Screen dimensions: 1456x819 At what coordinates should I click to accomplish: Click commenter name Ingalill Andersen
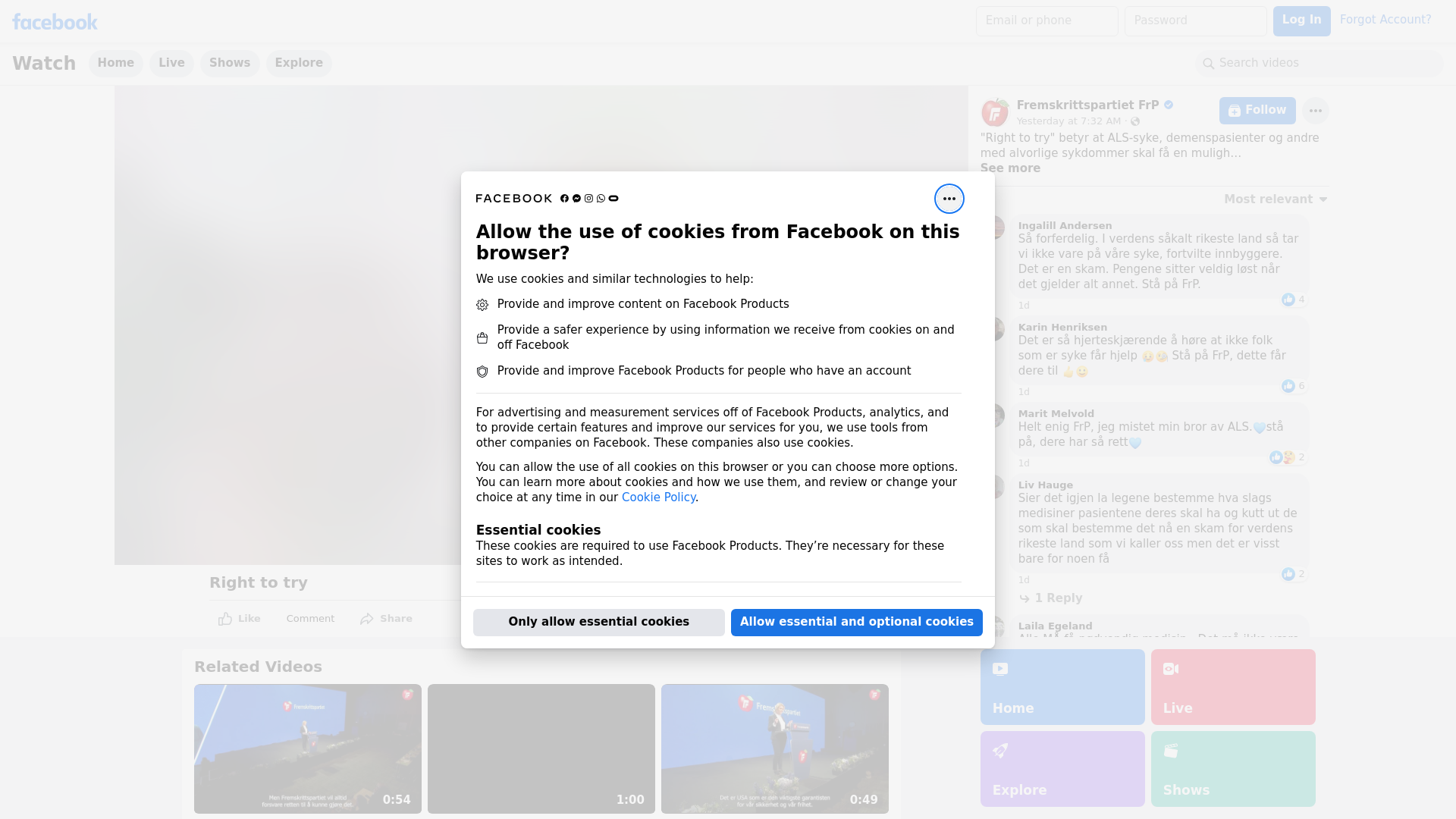click(x=1065, y=226)
